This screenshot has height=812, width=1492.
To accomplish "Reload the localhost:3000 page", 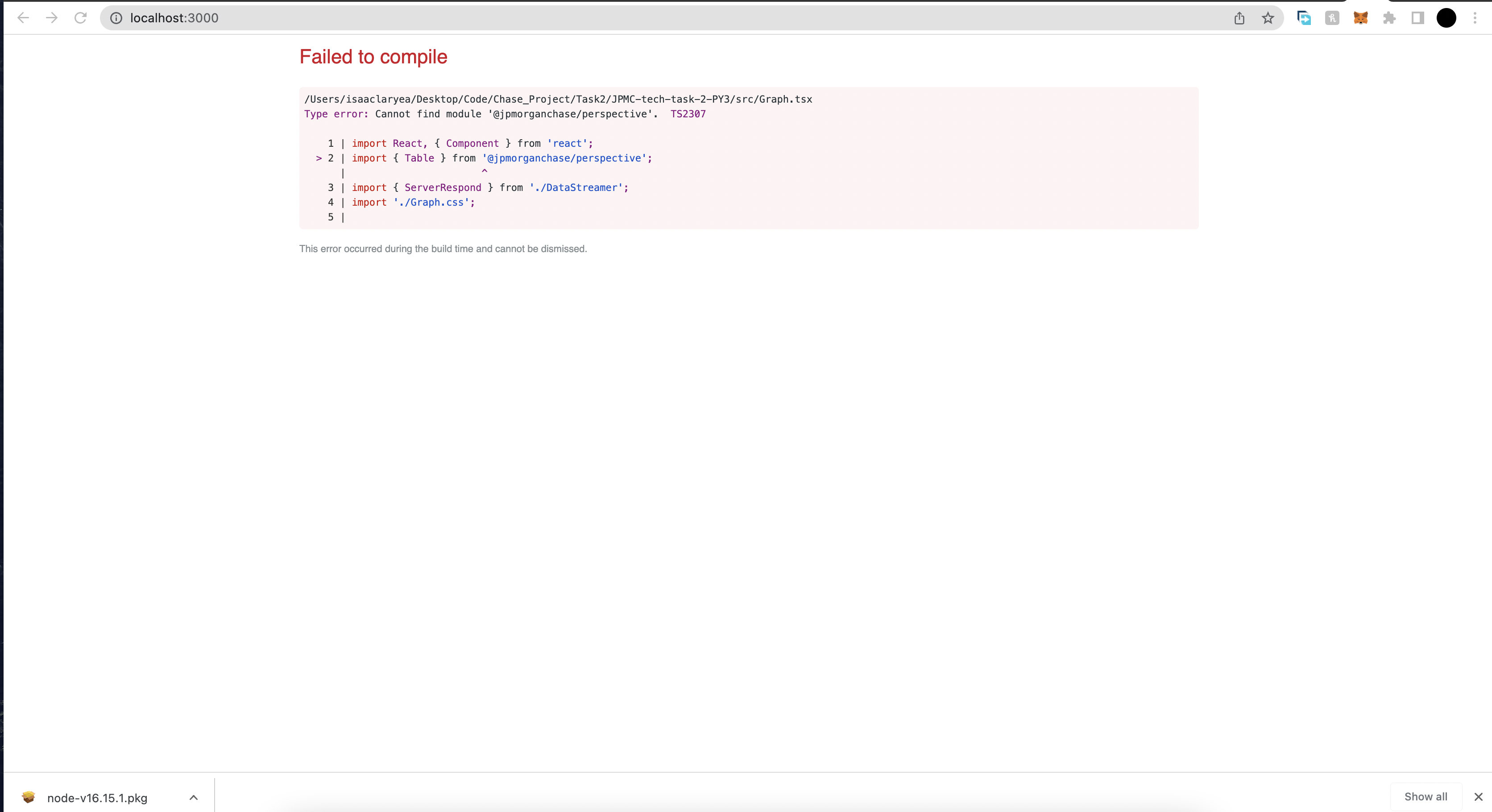I will point(80,18).
